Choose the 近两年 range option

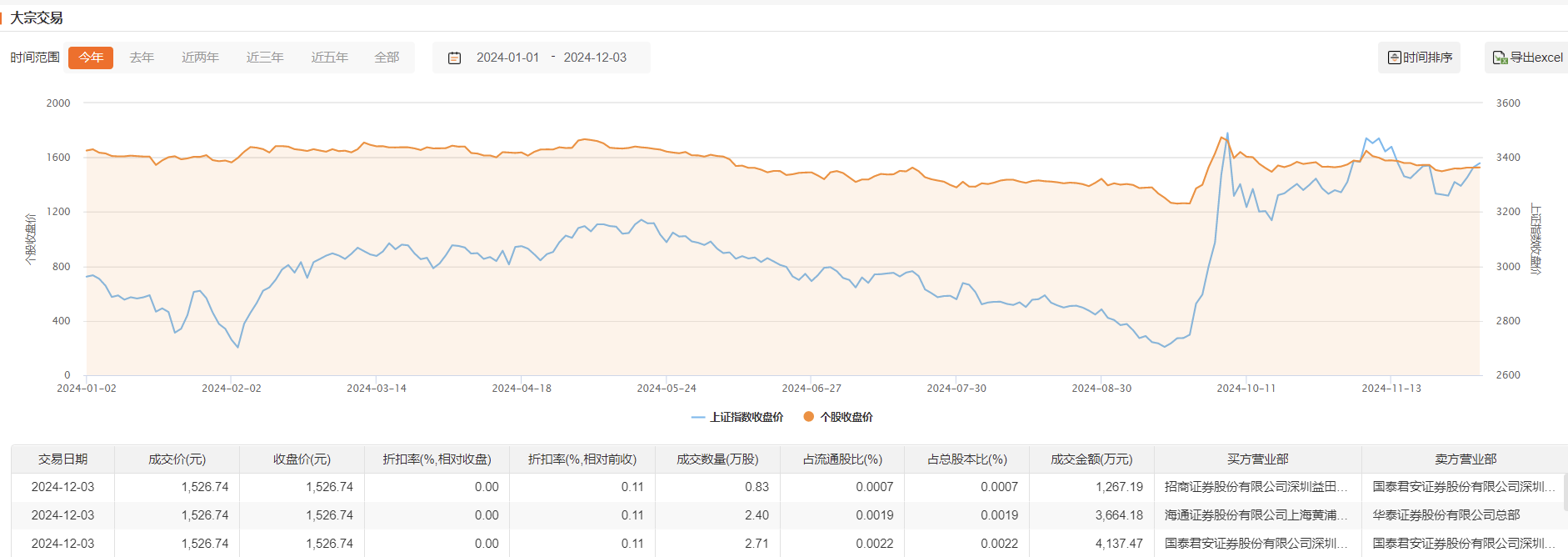tap(200, 58)
